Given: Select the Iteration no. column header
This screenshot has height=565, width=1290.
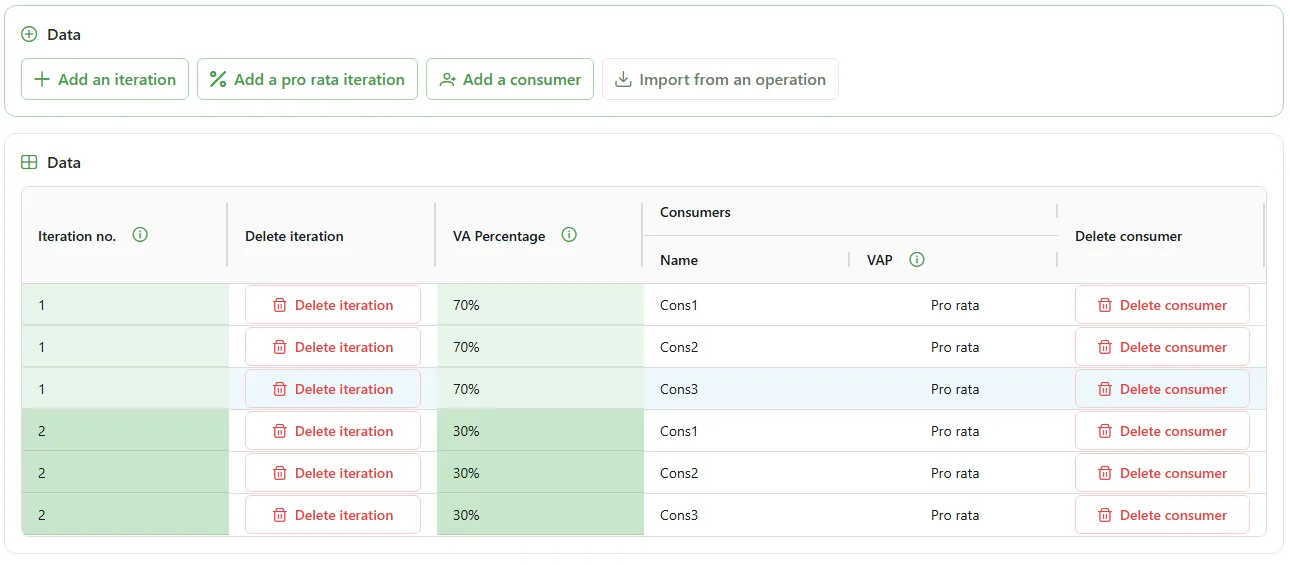Looking at the screenshot, I should pos(77,236).
